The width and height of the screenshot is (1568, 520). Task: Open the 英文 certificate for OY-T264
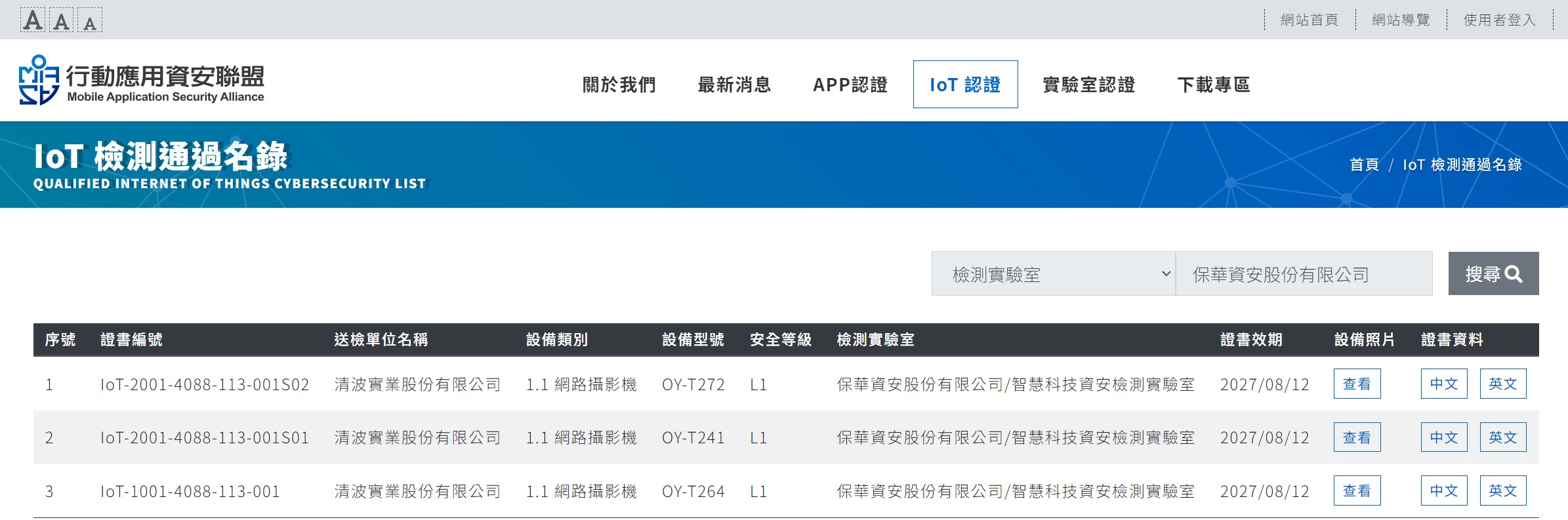coord(1503,490)
